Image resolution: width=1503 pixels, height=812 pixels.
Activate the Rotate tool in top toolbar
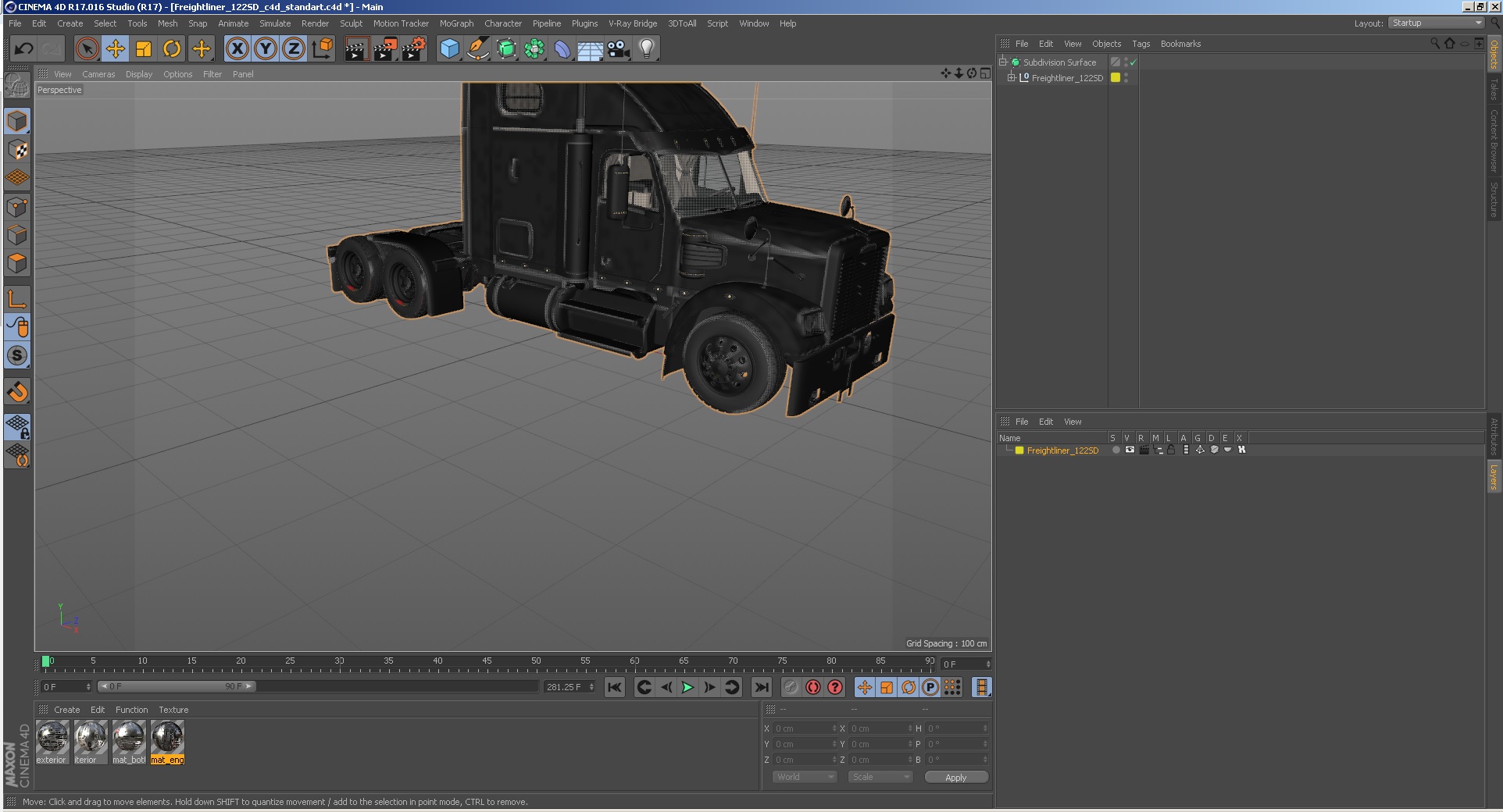[x=172, y=49]
